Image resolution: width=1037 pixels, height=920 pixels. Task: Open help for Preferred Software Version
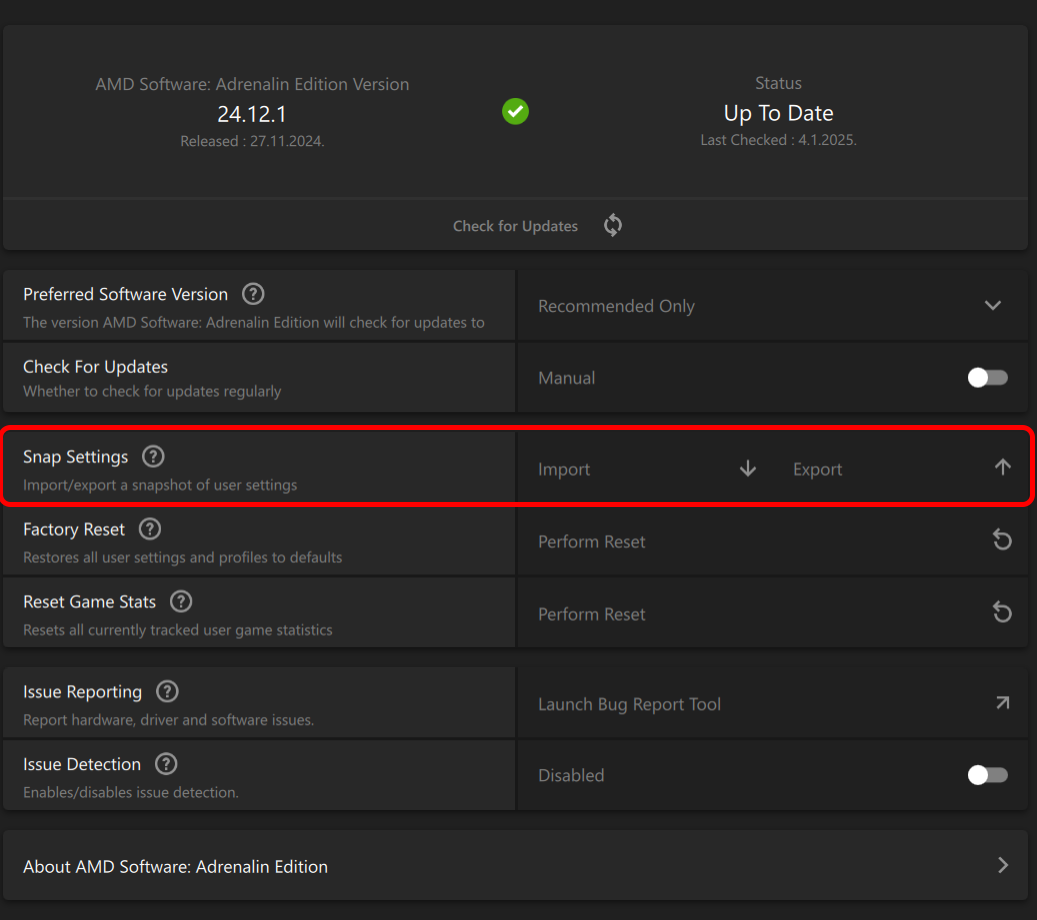[253, 294]
